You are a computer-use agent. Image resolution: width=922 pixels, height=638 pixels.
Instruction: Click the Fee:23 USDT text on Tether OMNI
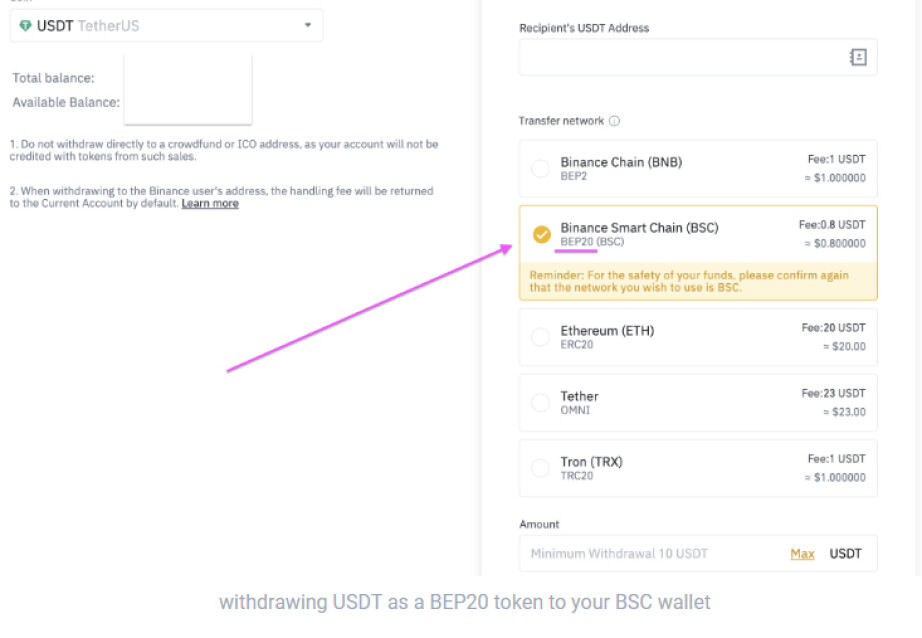833,393
